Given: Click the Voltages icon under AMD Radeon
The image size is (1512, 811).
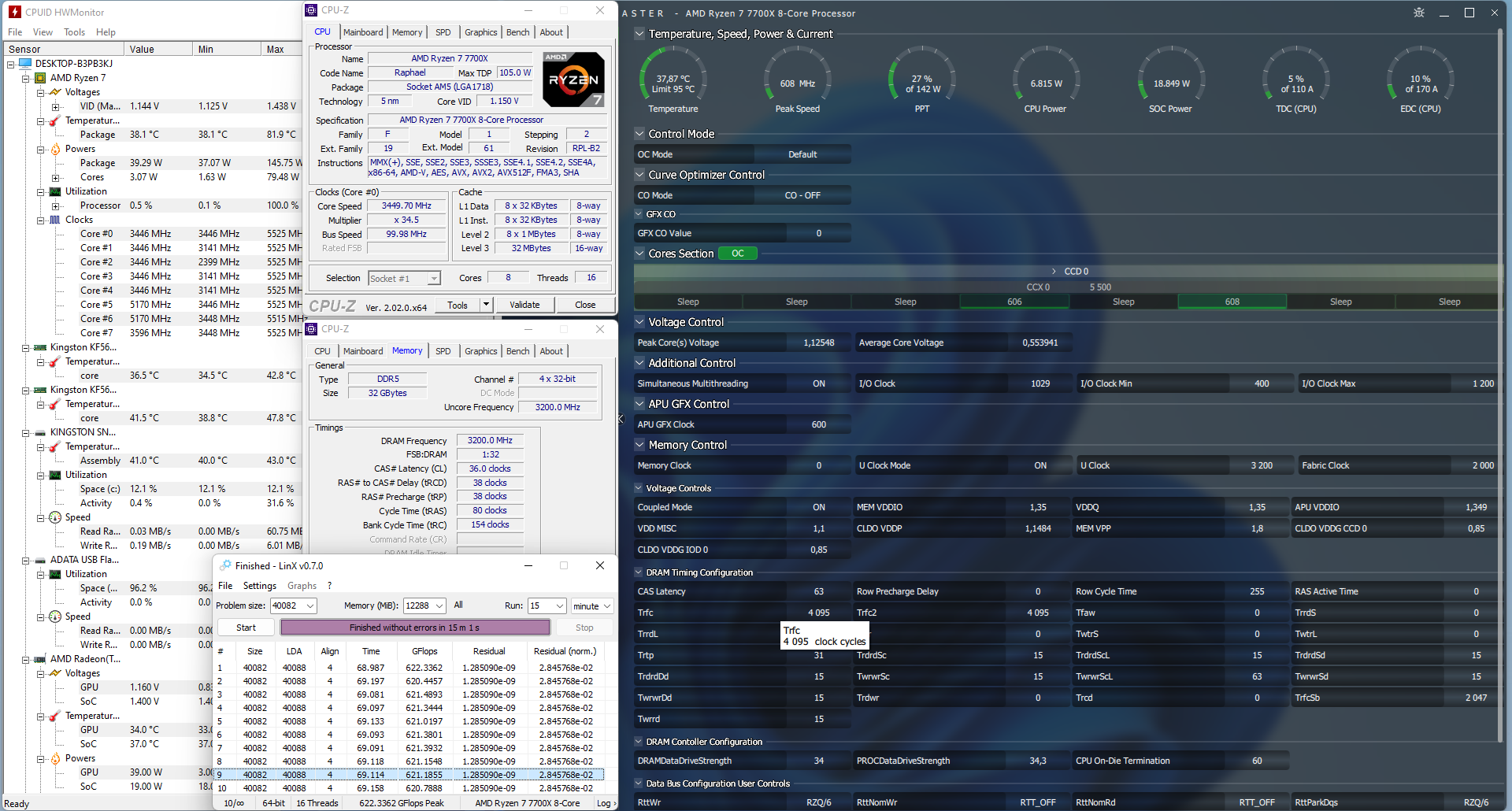Looking at the screenshot, I should coord(55,673).
